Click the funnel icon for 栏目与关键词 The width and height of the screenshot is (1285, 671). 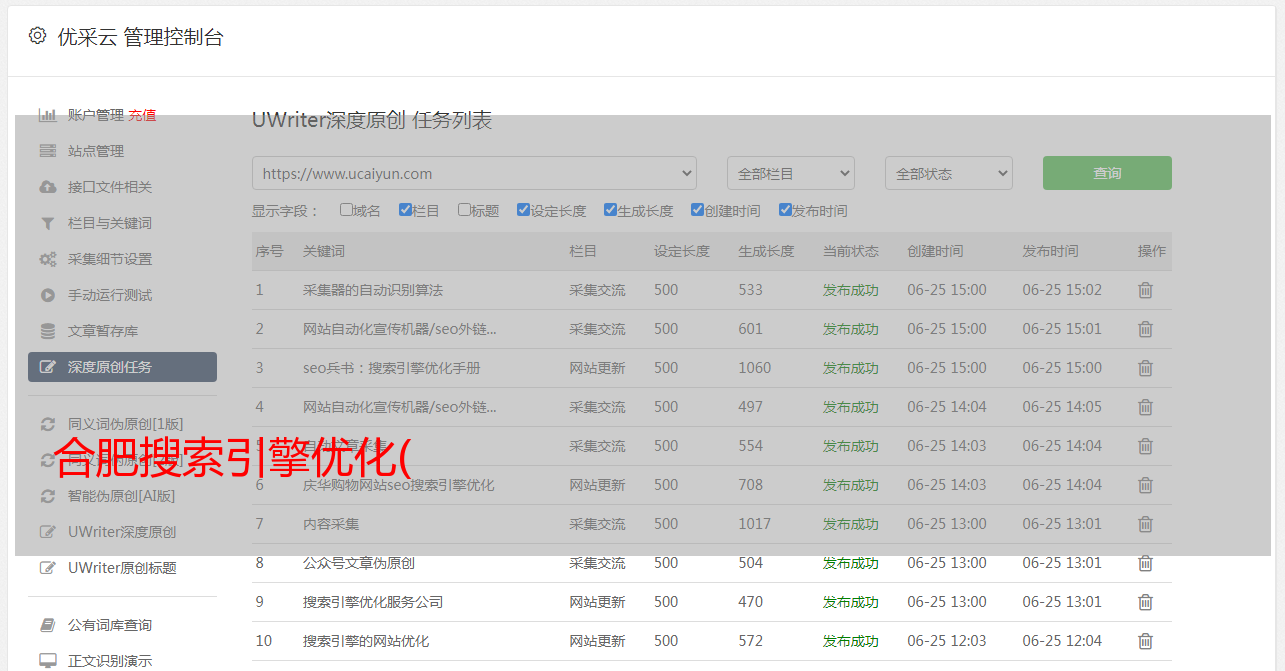click(47, 223)
